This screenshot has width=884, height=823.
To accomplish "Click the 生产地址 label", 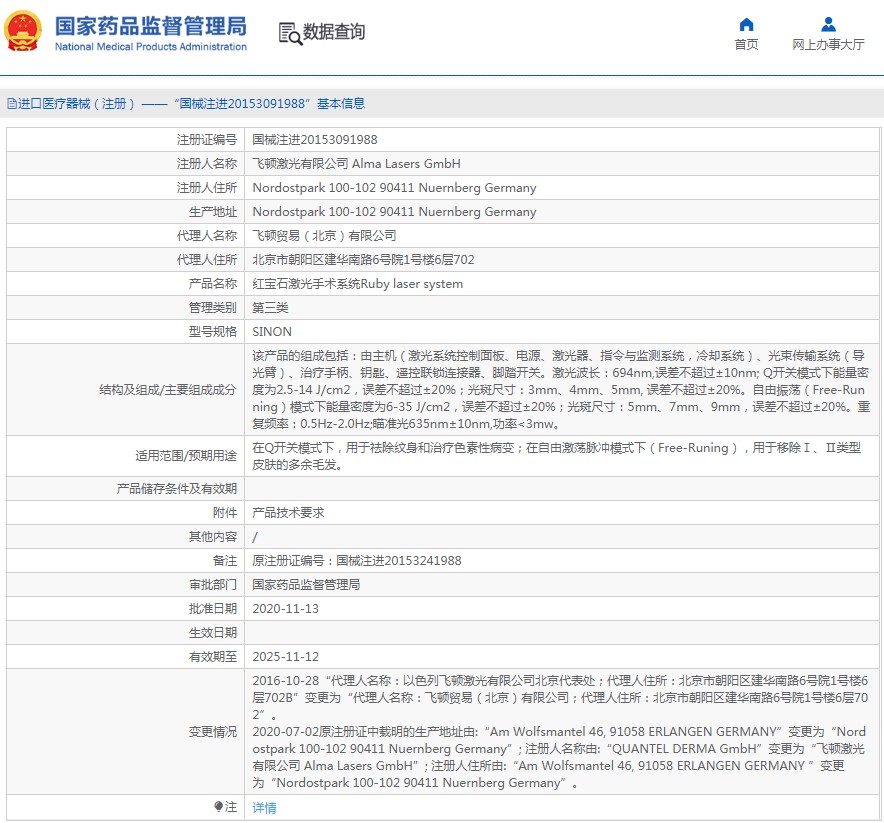I will pos(213,212).
